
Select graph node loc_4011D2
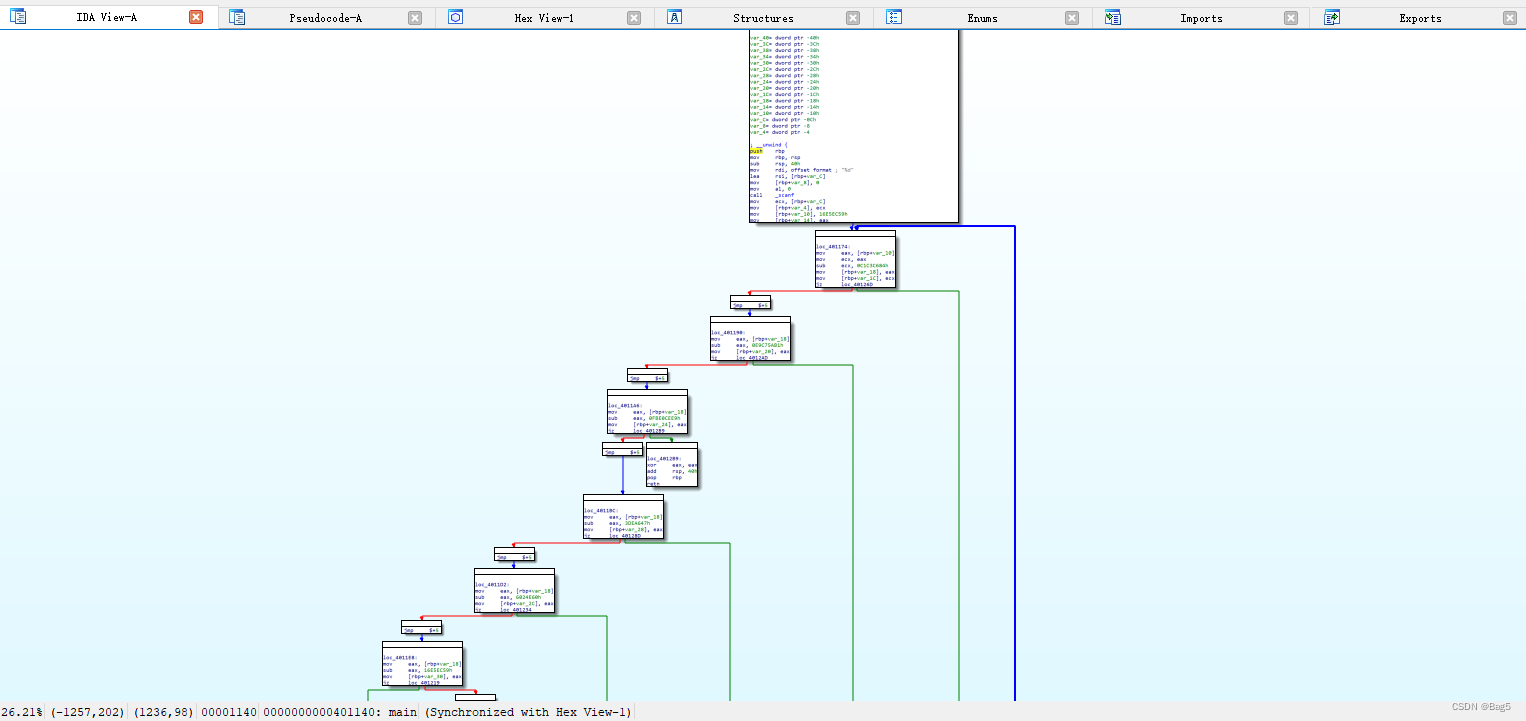(514, 591)
